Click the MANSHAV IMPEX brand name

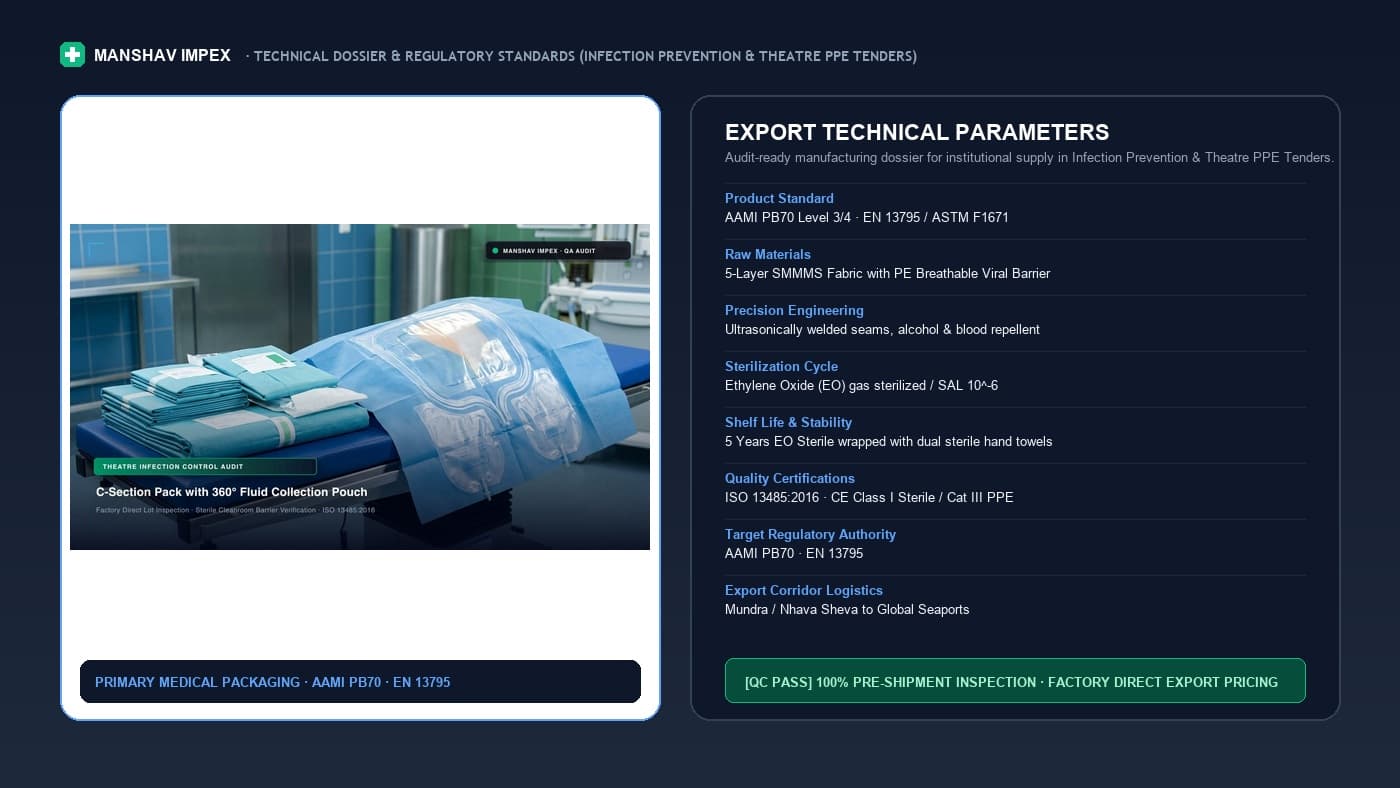162,56
